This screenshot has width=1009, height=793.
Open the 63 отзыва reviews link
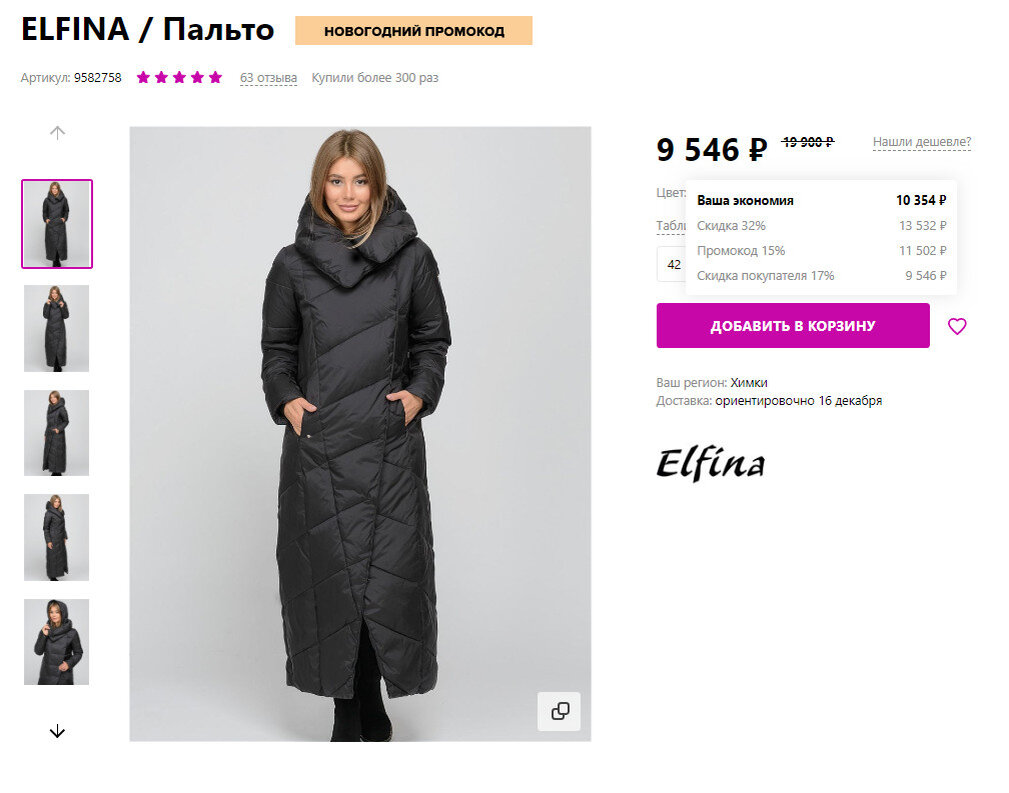[x=268, y=78]
